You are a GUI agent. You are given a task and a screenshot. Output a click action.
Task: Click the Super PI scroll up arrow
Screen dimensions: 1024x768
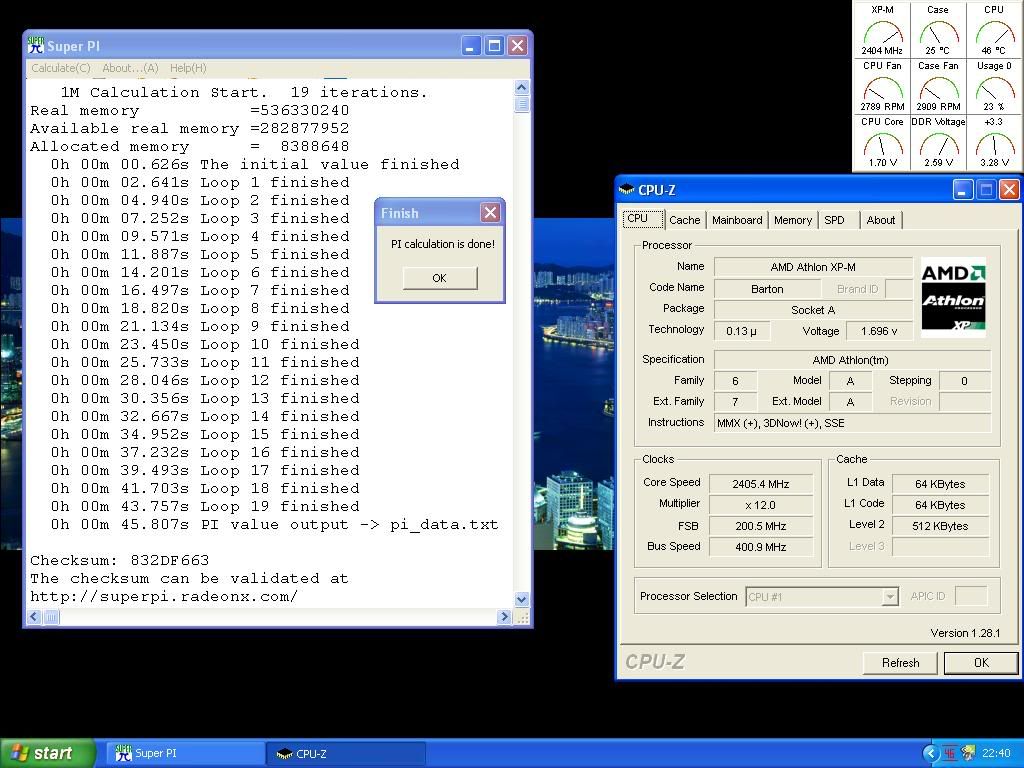521,88
